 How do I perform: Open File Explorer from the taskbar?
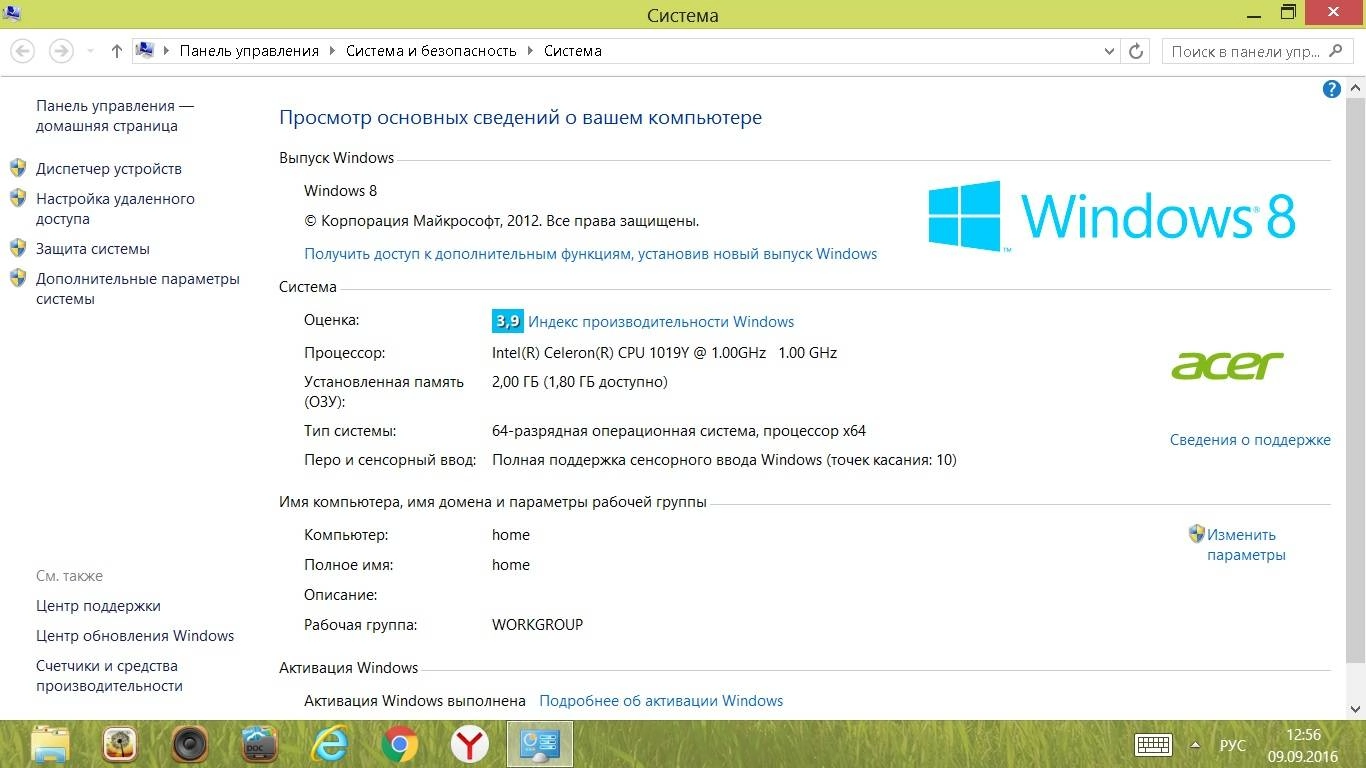[x=51, y=744]
